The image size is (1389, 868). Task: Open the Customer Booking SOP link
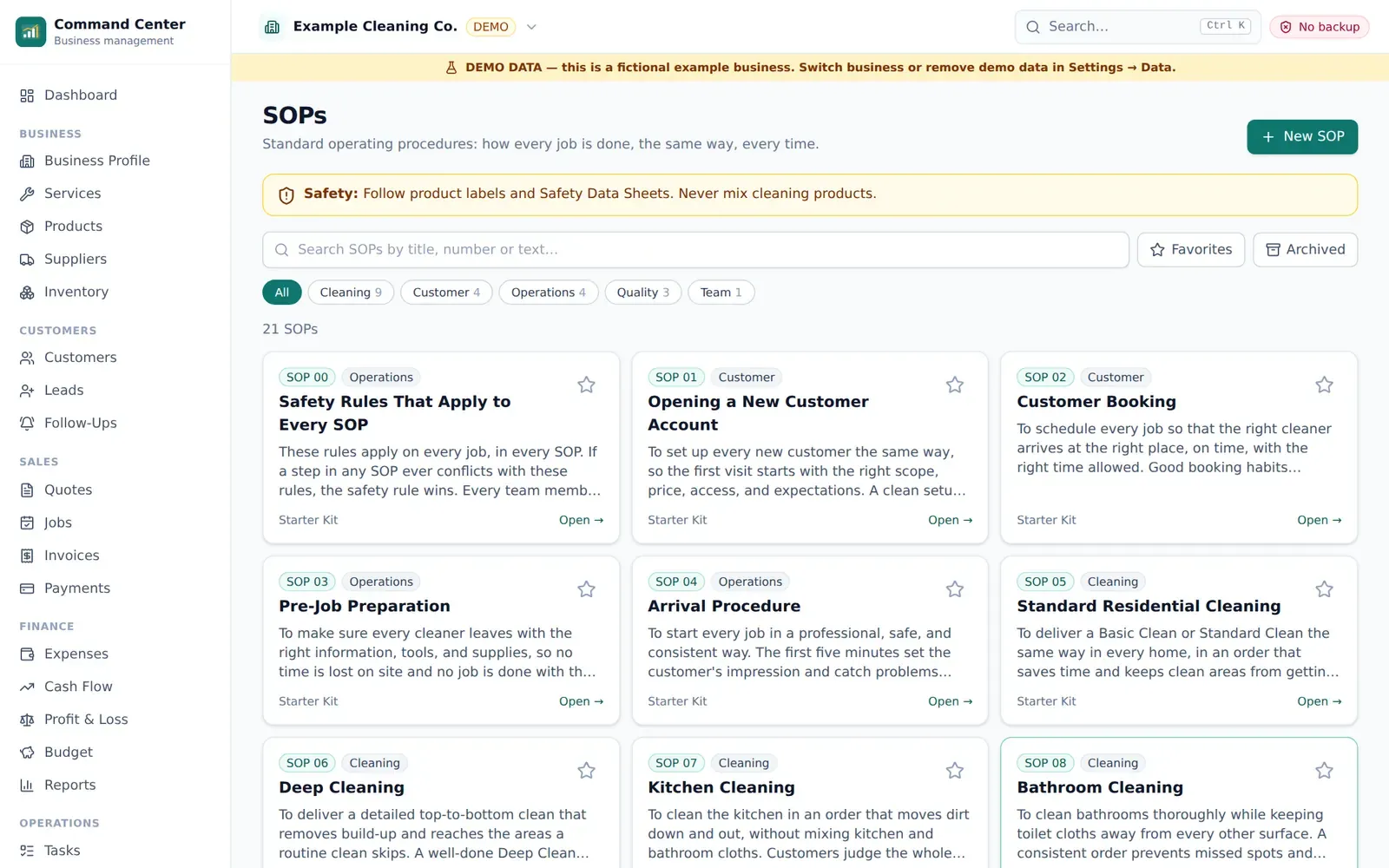click(x=1319, y=520)
